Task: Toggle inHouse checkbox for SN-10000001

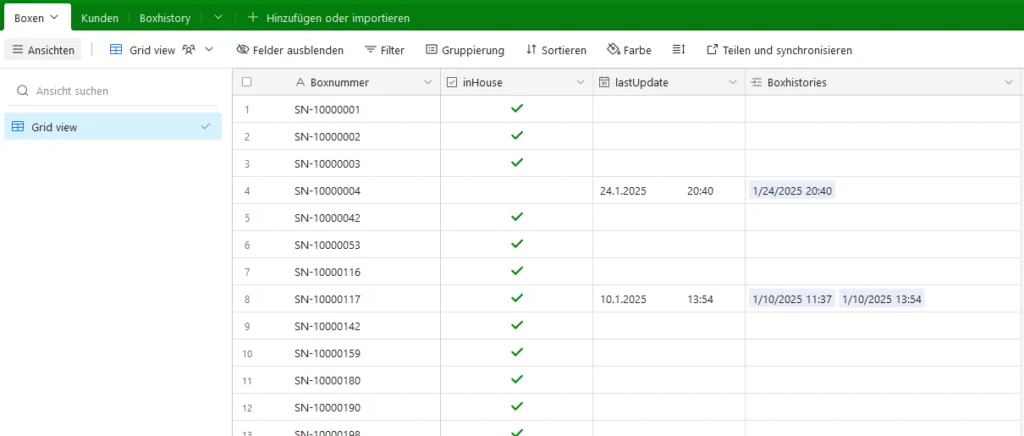Action: pos(517,109)
